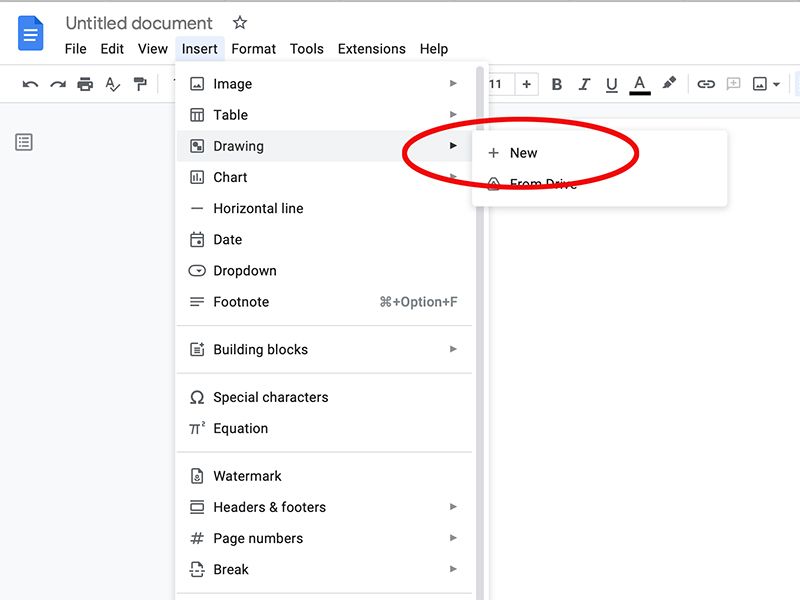Open the Drawing submenu's New option

(x=524, y=153)
